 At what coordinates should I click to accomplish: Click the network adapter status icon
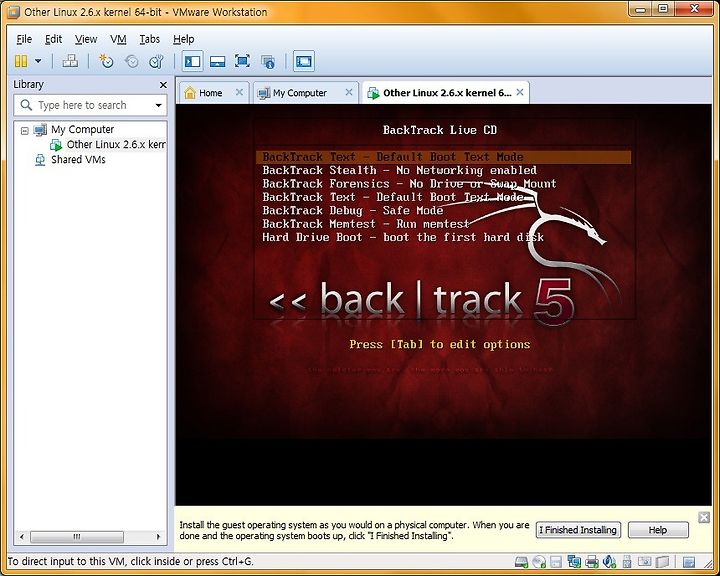(574, 561)
